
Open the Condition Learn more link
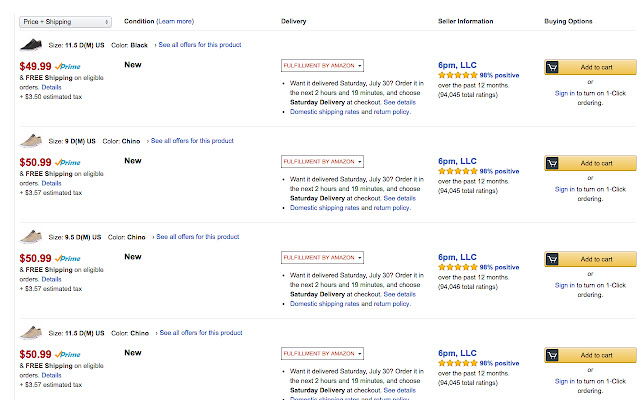(176, 21)
